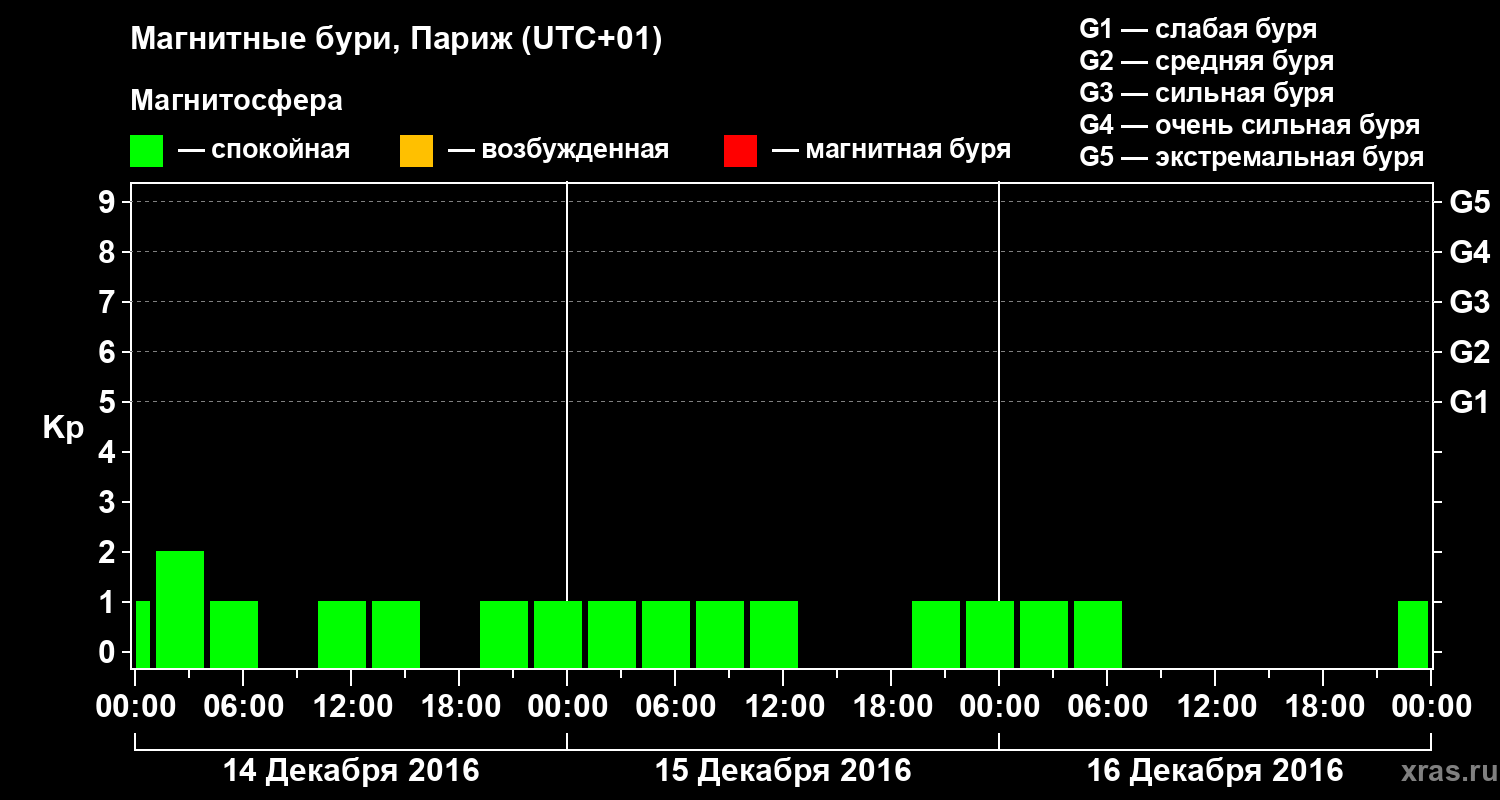Click the '15 Декабря 2016' date label
1500x800 pixels.
pyautogui.click(x=783, y=771)
